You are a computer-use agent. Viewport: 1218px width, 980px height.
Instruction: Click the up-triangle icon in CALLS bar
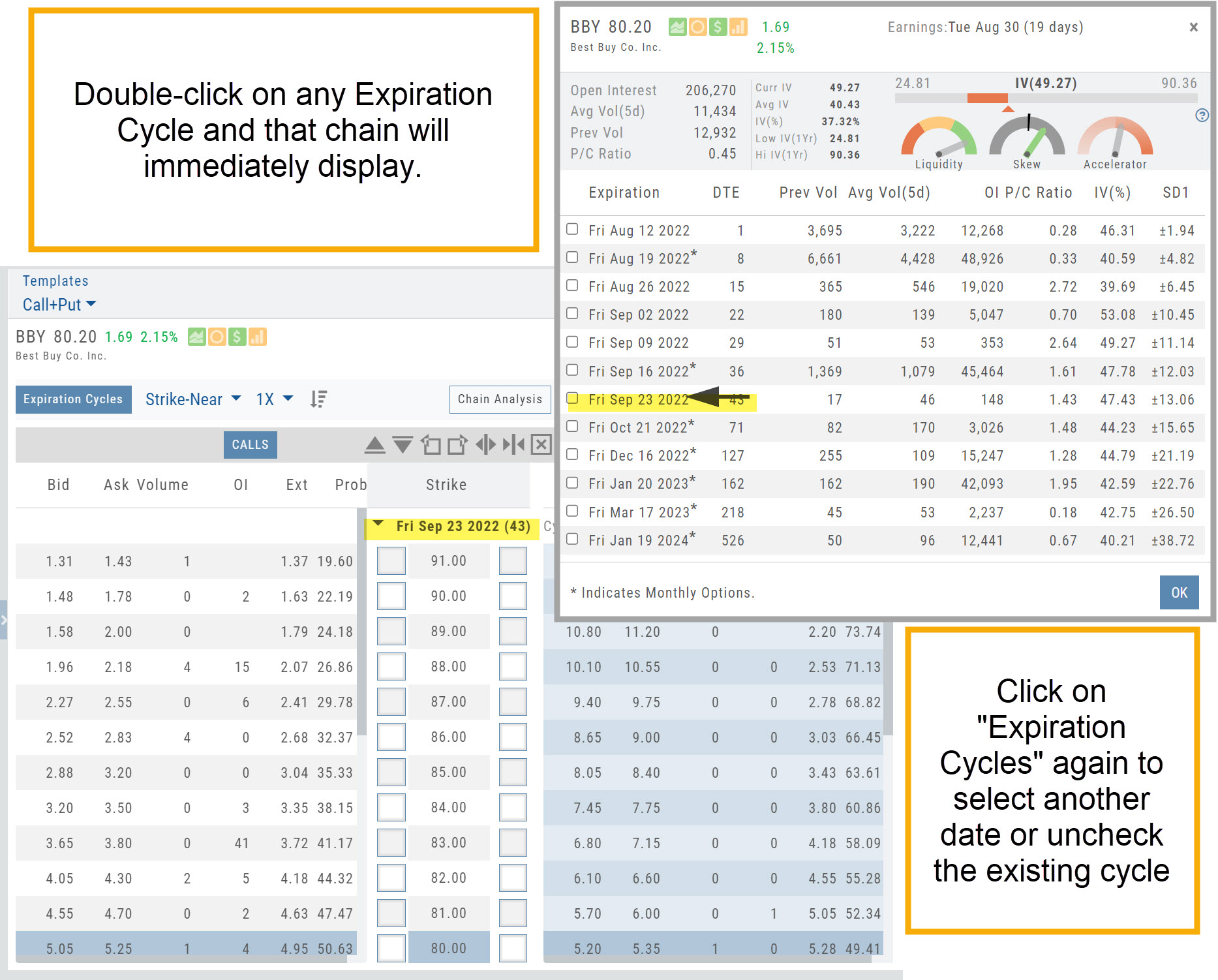pos(374,446)
